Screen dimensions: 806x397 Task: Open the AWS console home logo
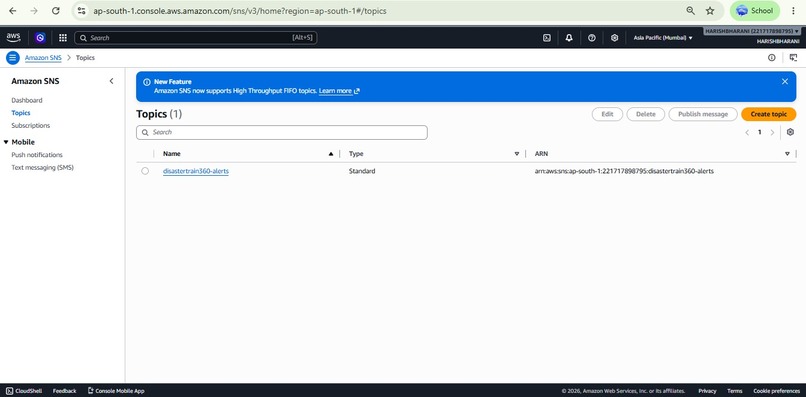13,37
